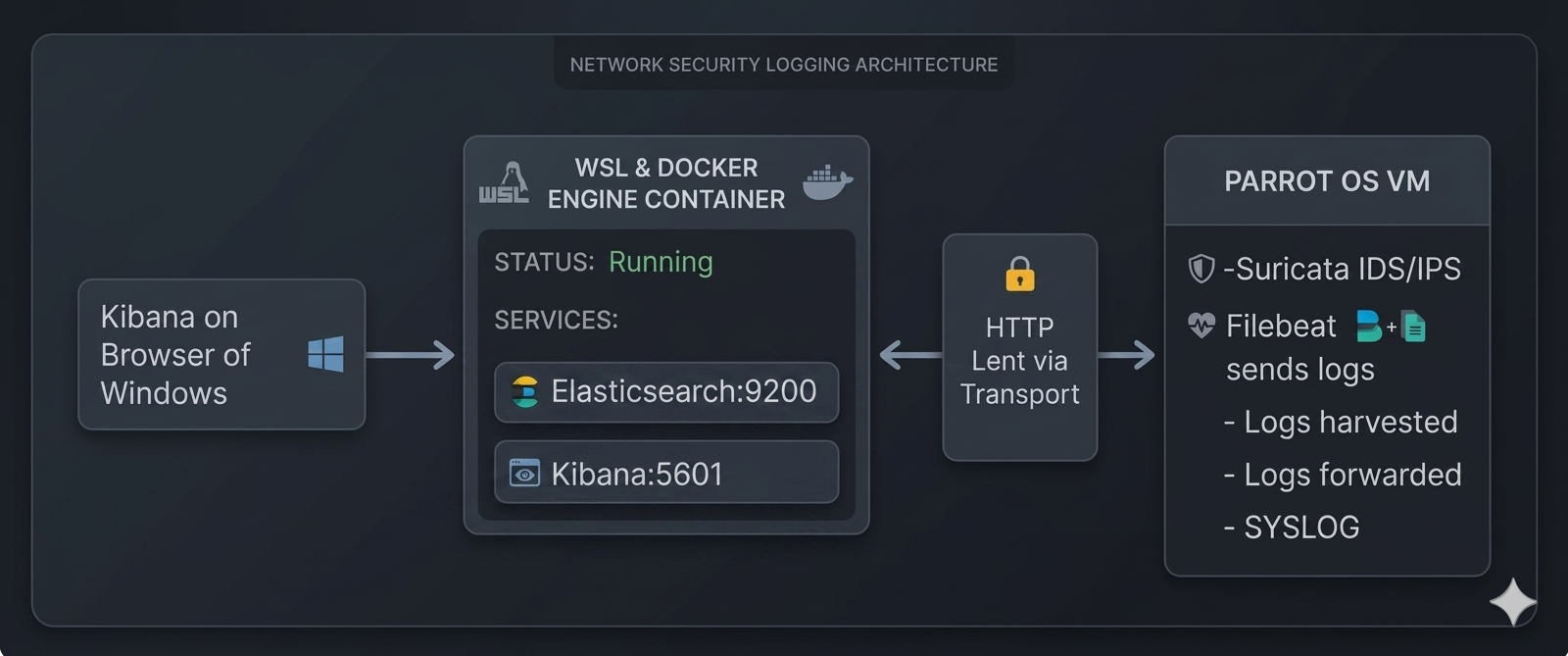
Task: Click the green document file icon
Action: [x=1414, y=327]
